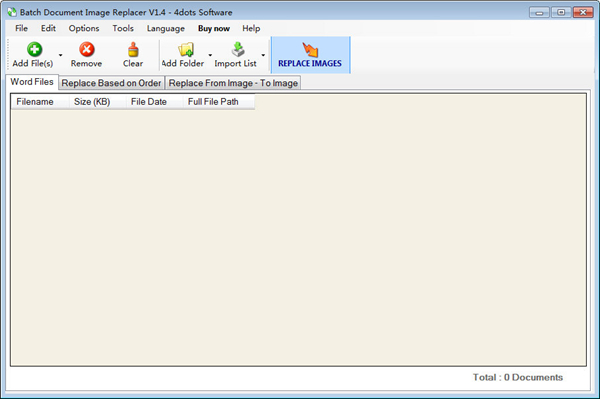Image resolution: width=600 pixels, height=399 pixels.
Task: Minimize the application window
Action: [539, 12]
